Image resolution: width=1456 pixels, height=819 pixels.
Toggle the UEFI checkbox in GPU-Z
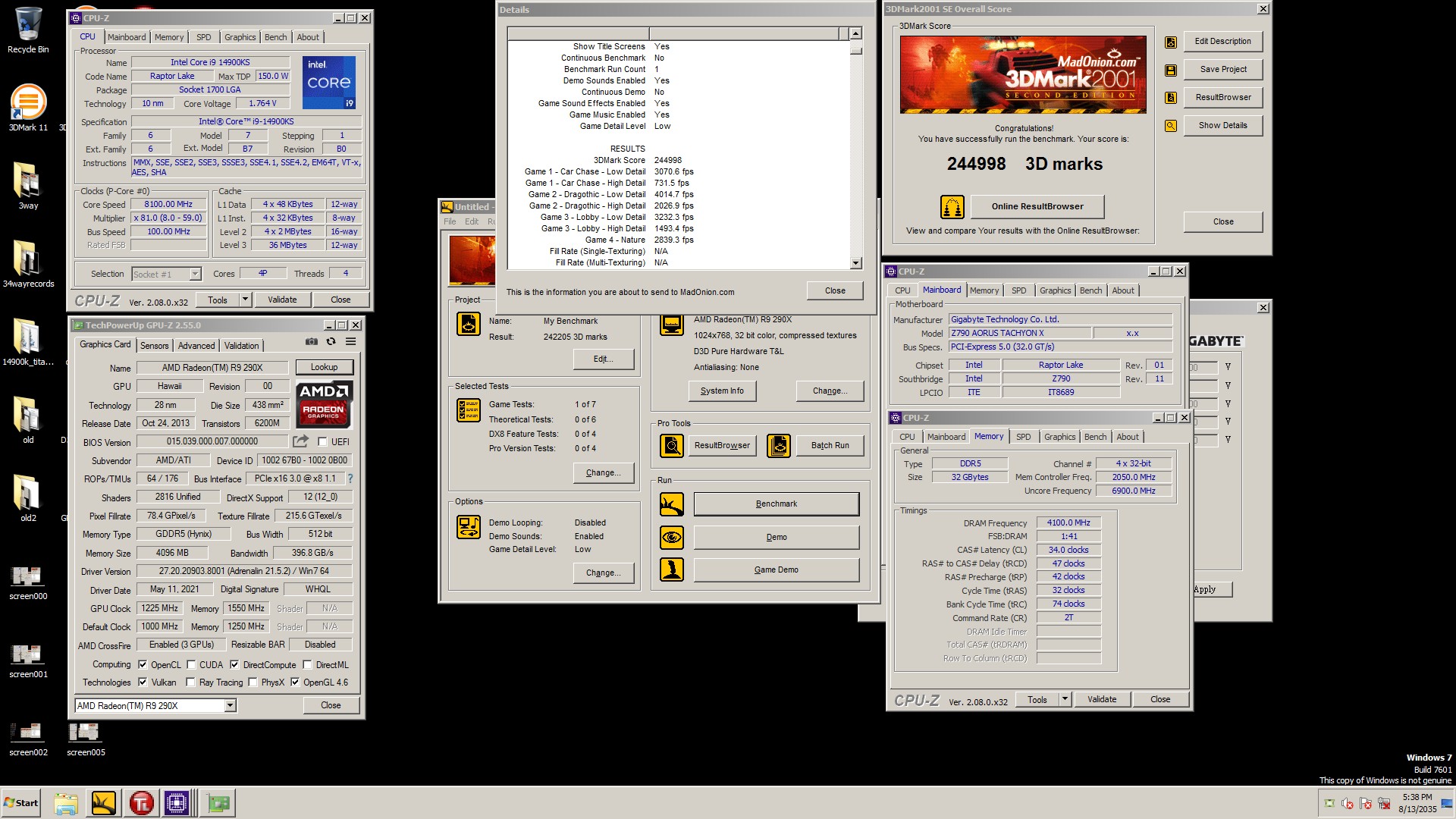tap(322, 441)
